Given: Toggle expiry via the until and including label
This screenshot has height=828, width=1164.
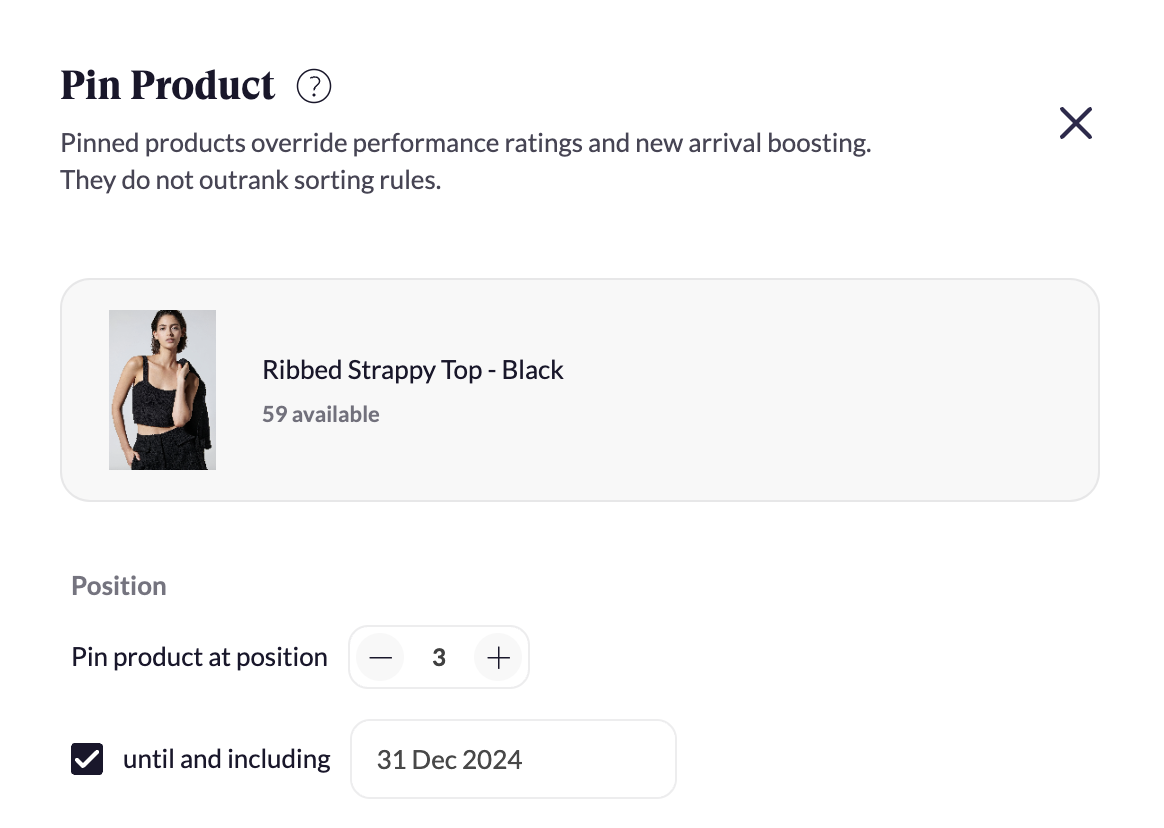Looking at the screenshot, I should pyautogui.click(x=226, y=759).
